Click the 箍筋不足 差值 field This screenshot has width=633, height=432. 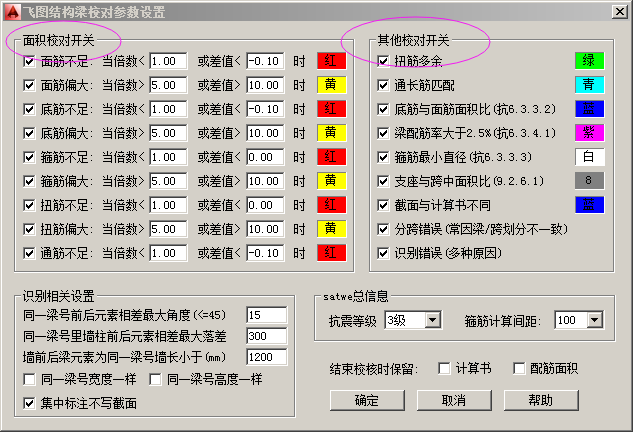pos(265,157)
